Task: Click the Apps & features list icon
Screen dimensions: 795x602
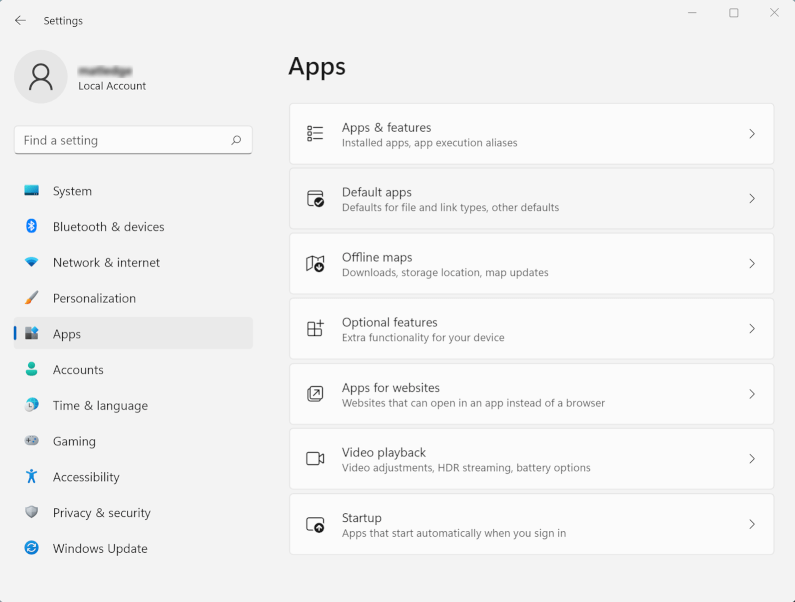Action: point(315,133)
